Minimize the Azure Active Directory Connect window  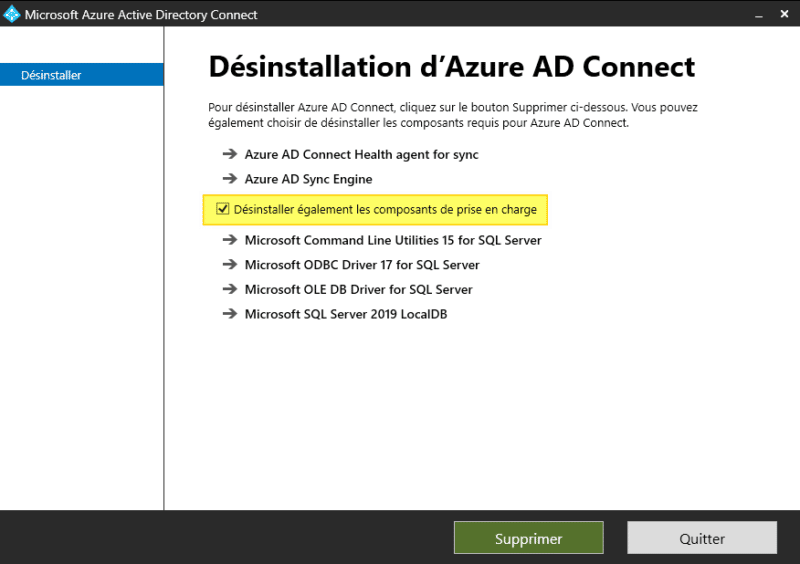pyautogui.click(x=759, y=15)
